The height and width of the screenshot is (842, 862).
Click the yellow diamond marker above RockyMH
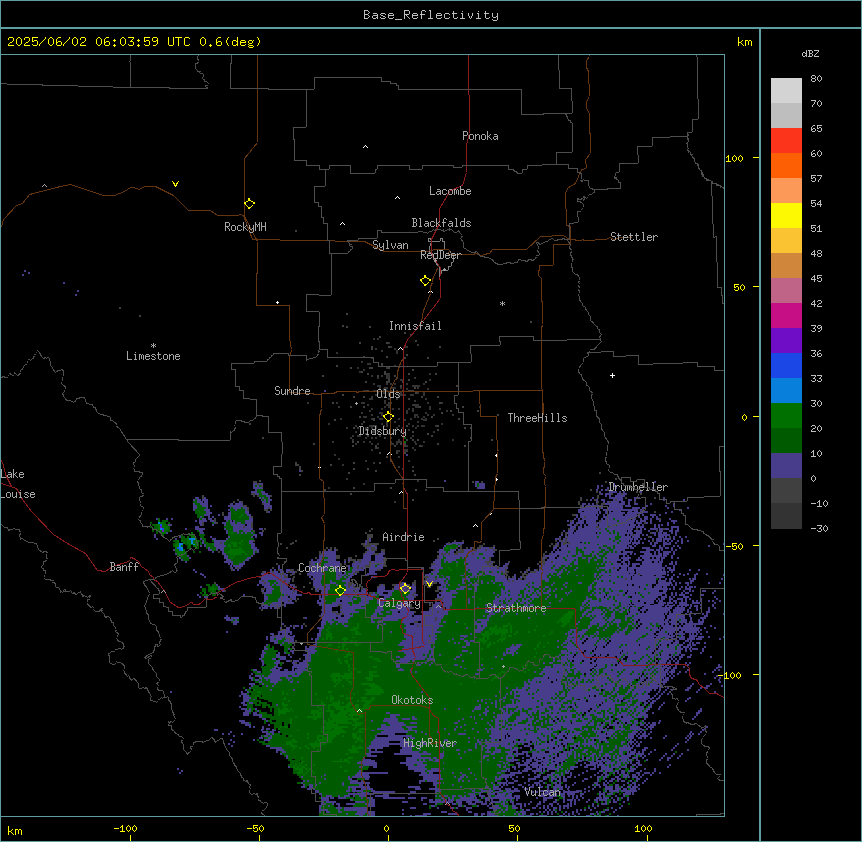(250, 204)
